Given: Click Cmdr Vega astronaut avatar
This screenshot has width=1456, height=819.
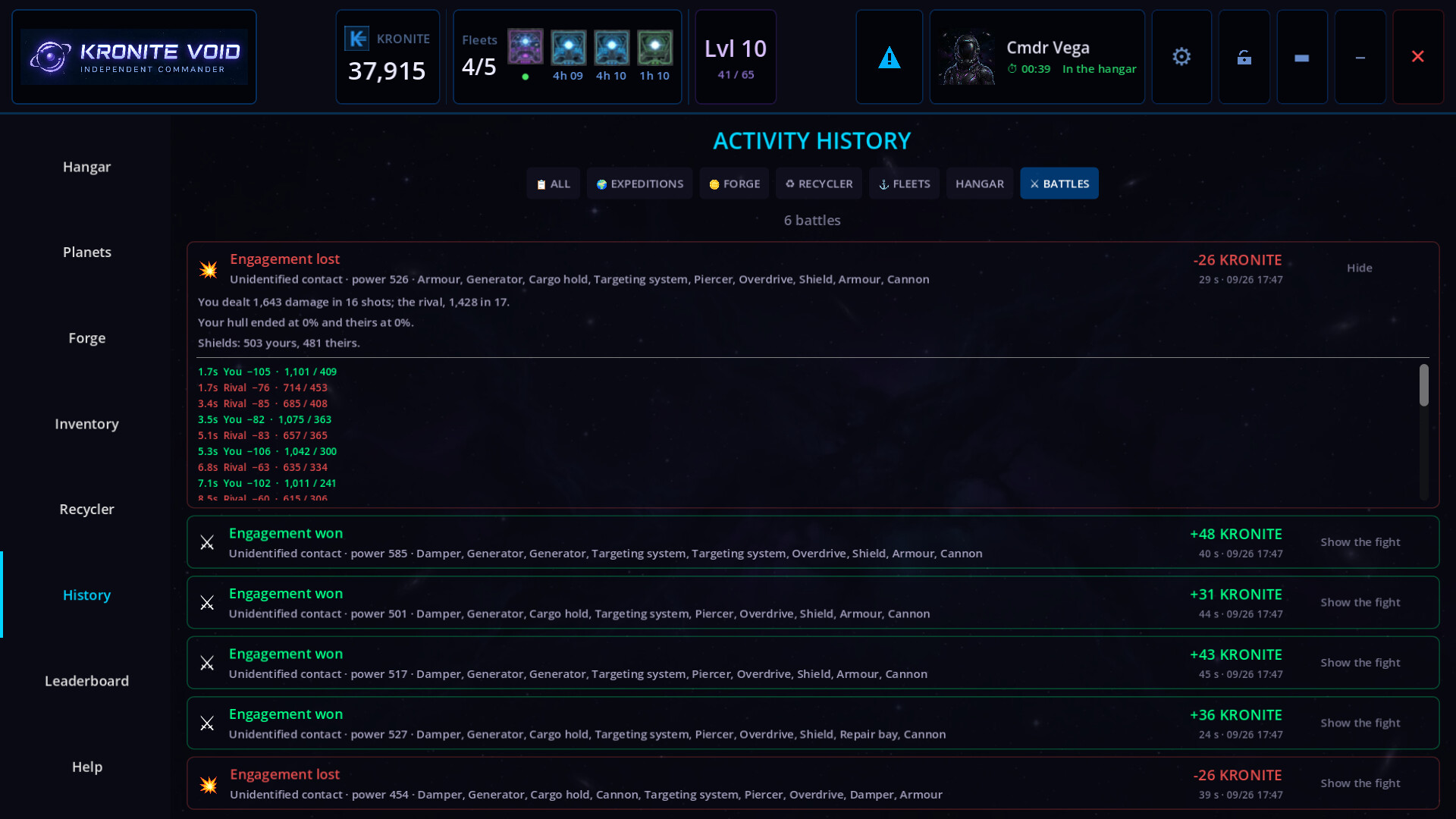Looking at the screenshot, I should (x=966, y=57).
